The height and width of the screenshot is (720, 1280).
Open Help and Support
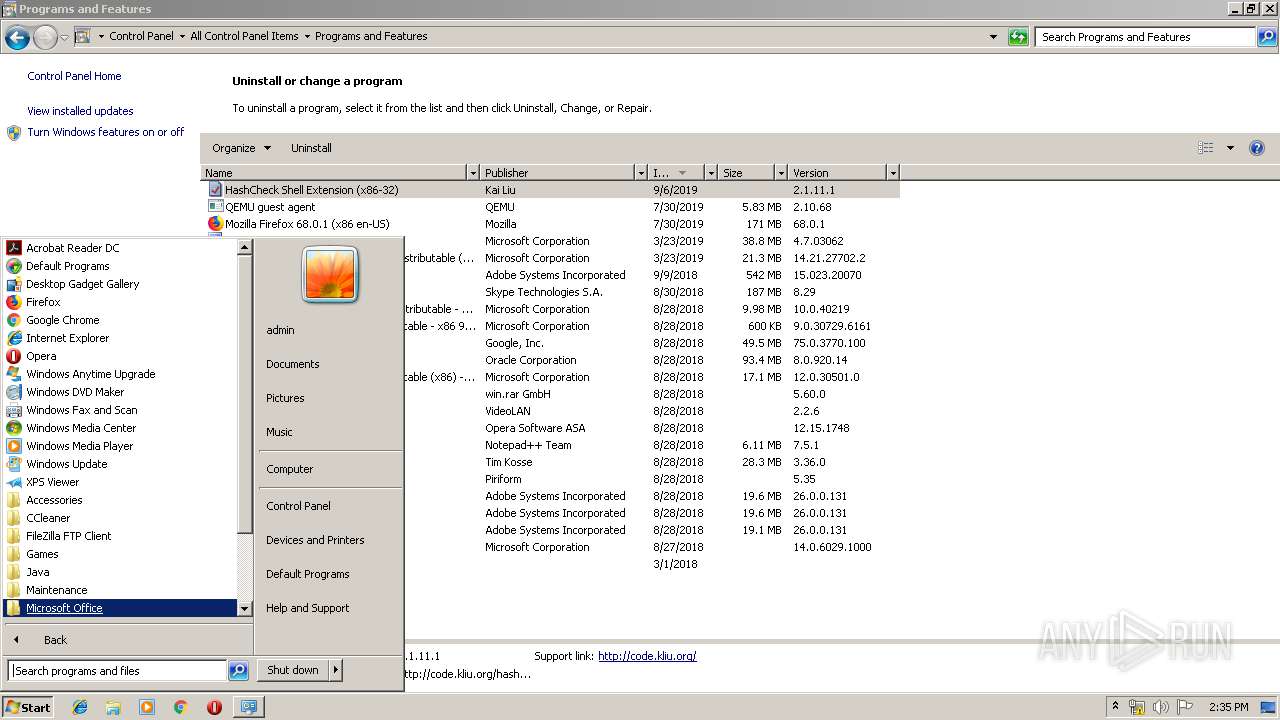[x=308, y=608]
